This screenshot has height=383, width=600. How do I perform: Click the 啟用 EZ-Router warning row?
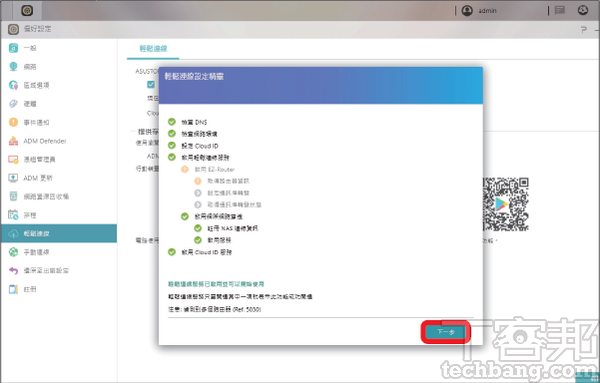[208, 169]
